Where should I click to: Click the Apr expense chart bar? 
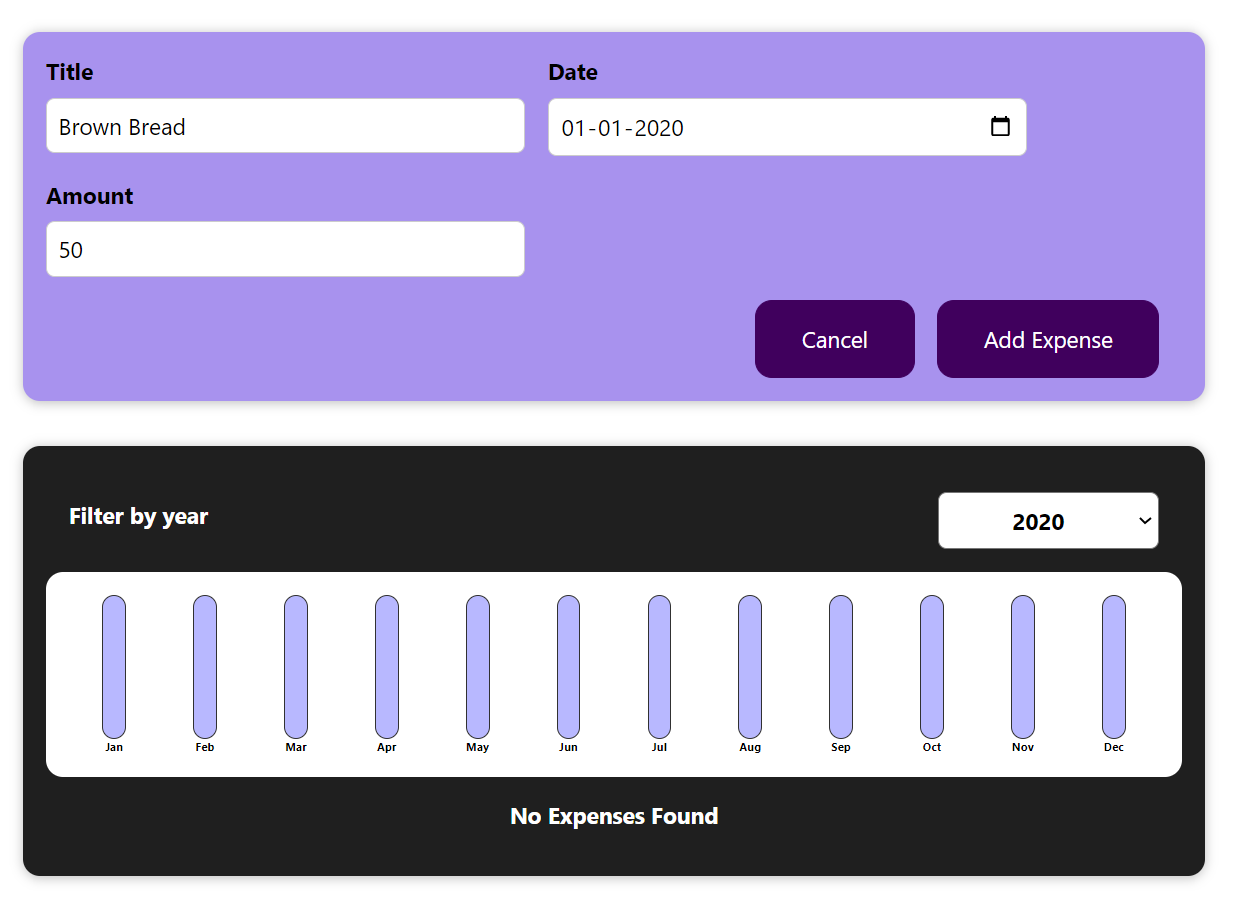pyautogui.click(x=386, y=665)
